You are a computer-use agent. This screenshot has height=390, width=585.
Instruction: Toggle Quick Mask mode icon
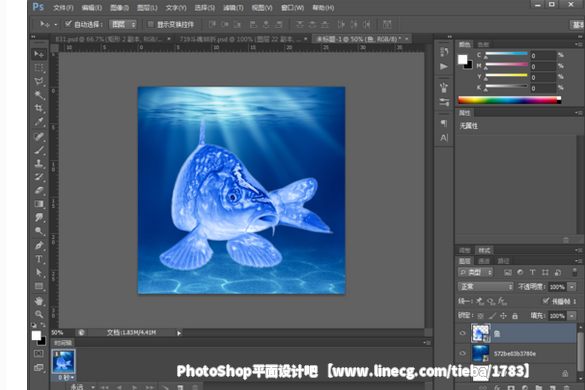38,353
